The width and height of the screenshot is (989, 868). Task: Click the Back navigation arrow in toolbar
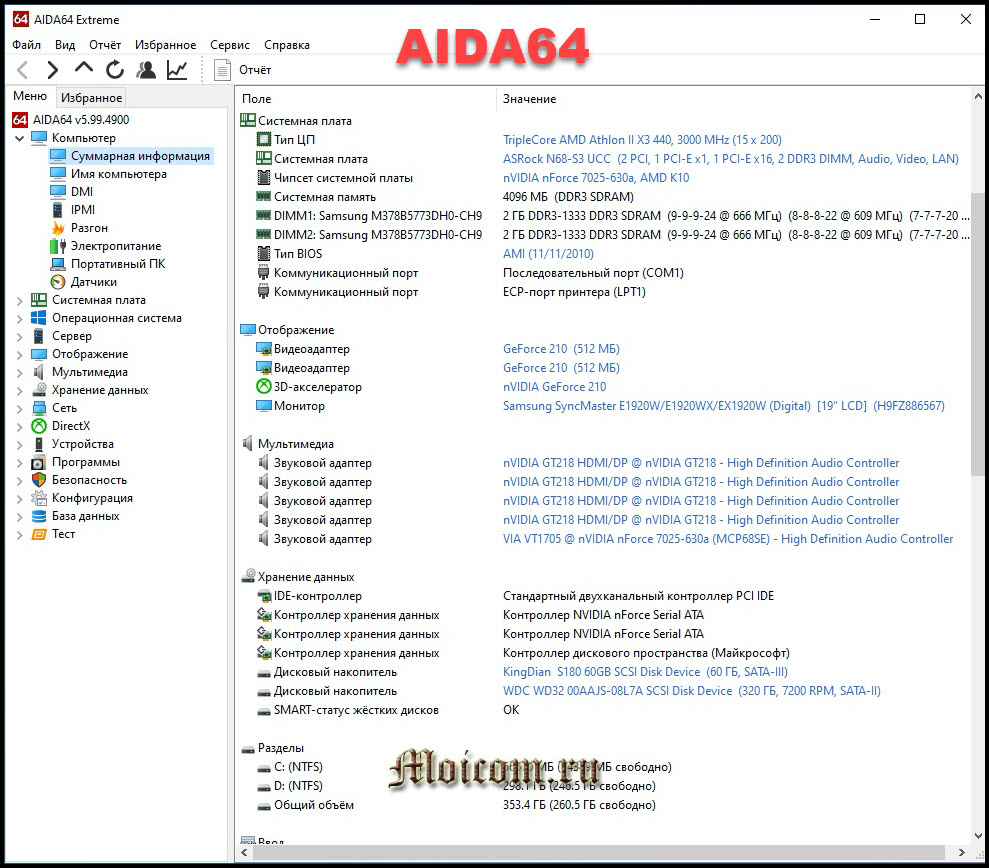coord(23,70)
